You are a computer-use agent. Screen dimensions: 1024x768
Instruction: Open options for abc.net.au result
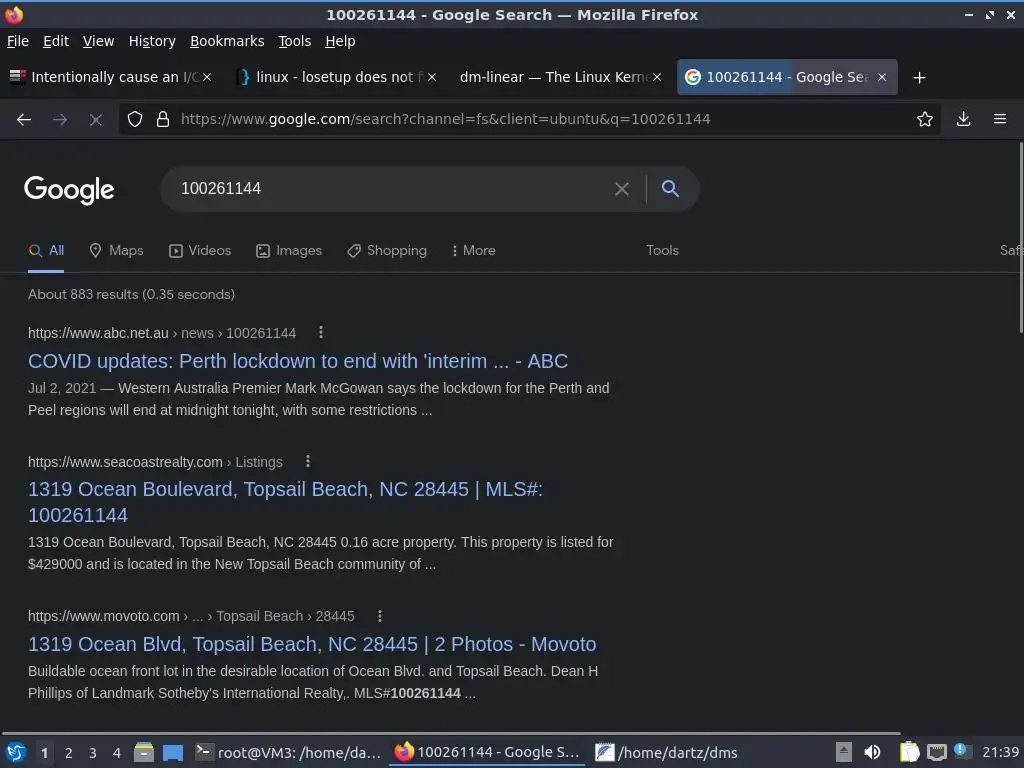click(321, 332)
